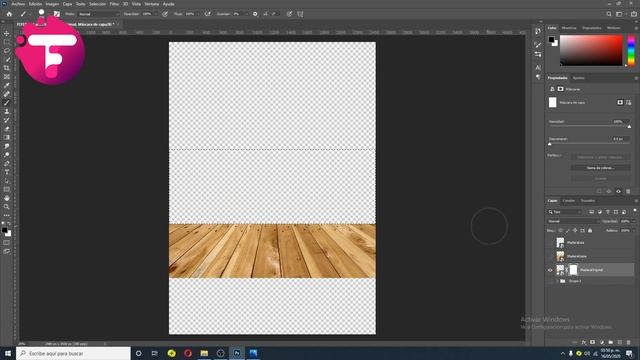Click the search icon at top right
The width and height of the screenshot is (640, 360).
click(609, 14)
